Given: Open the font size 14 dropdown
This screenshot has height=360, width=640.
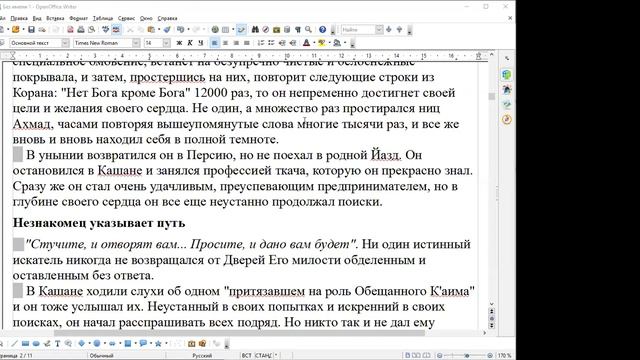Looking at the screenshot, I should pos(166,43).
